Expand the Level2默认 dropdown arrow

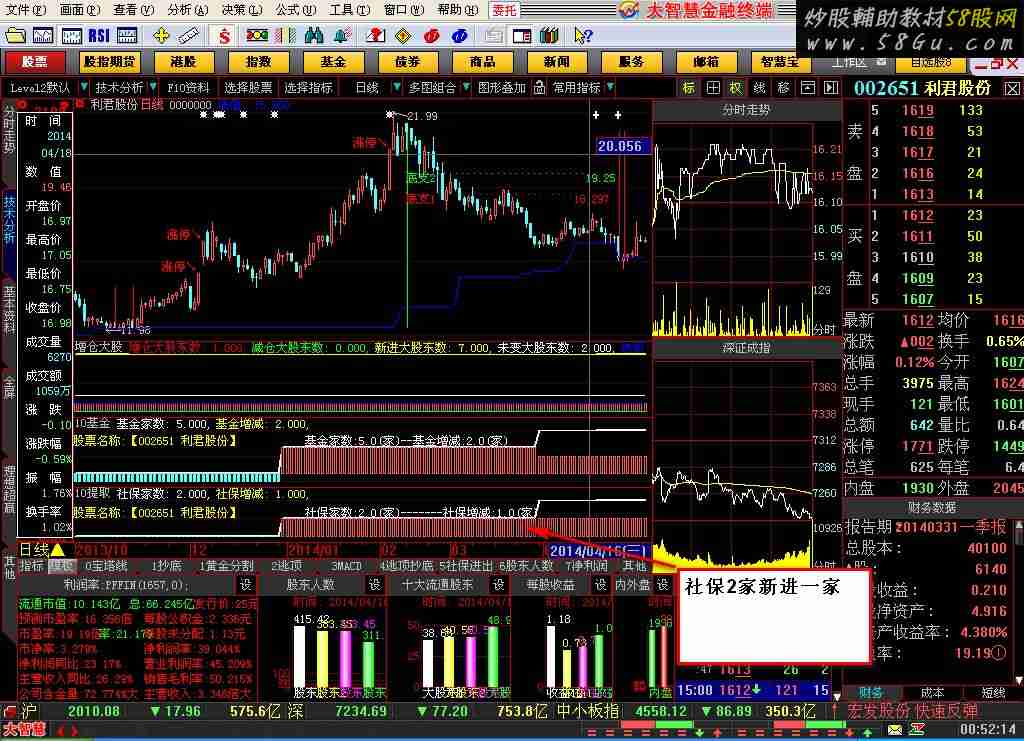(84, 87)
